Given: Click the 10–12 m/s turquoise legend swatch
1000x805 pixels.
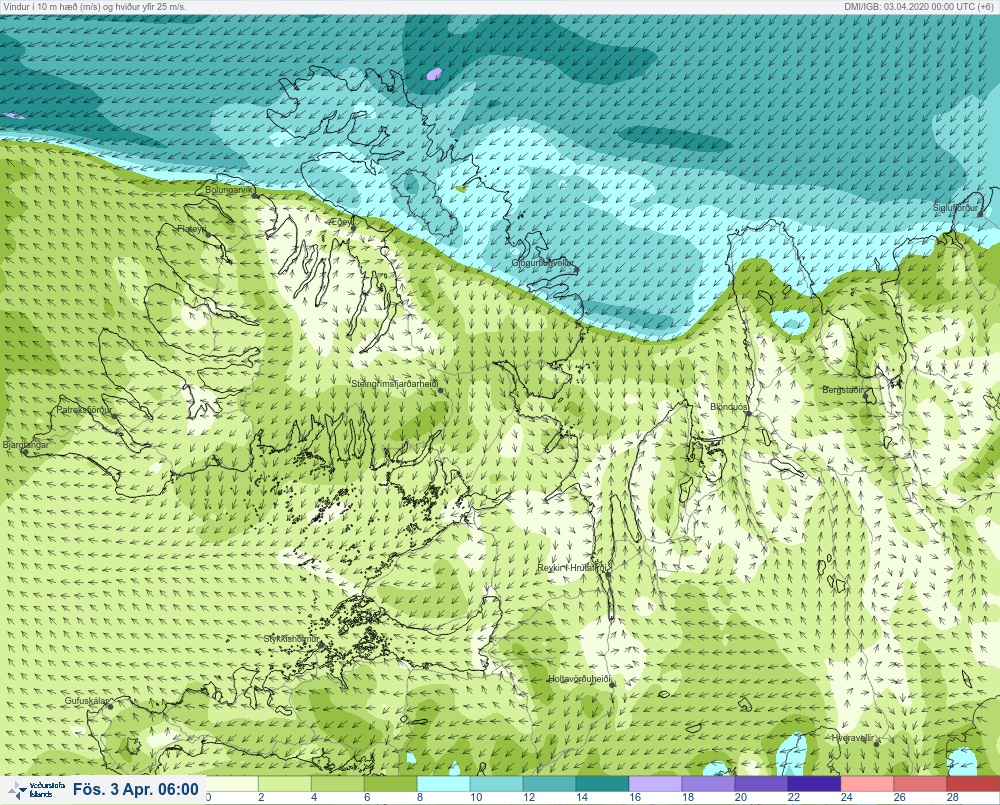Looking at the screenshot, I should pyautogui.click(x=496, y=783).
